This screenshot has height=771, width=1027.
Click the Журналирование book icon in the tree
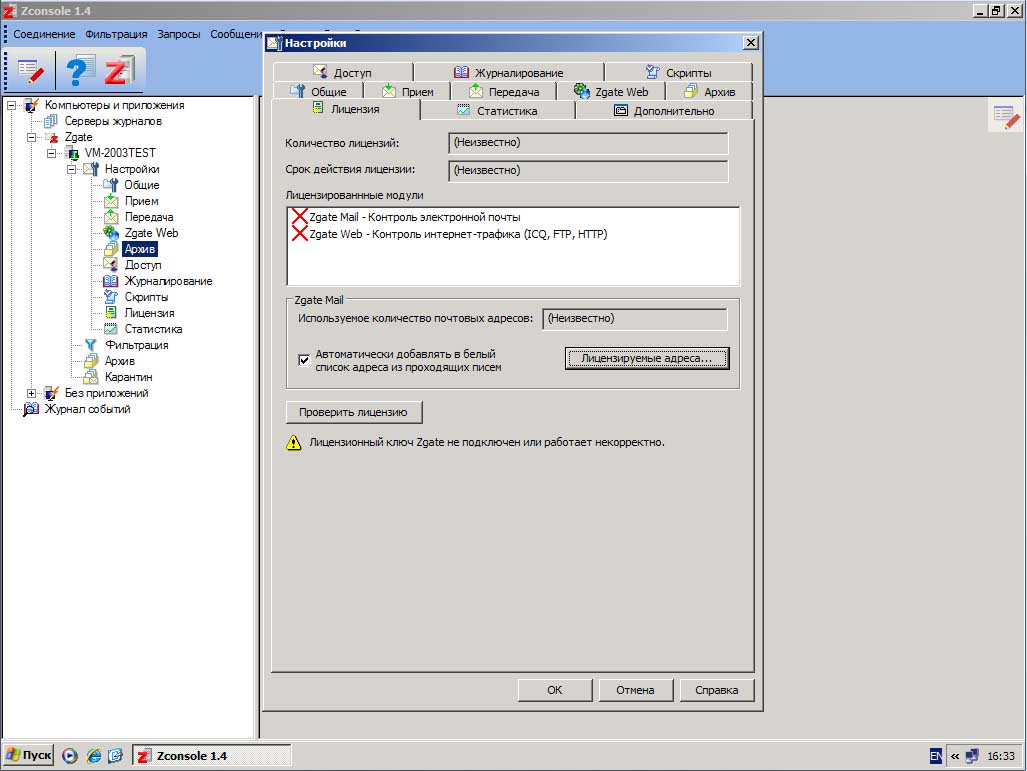coord(111,281)
